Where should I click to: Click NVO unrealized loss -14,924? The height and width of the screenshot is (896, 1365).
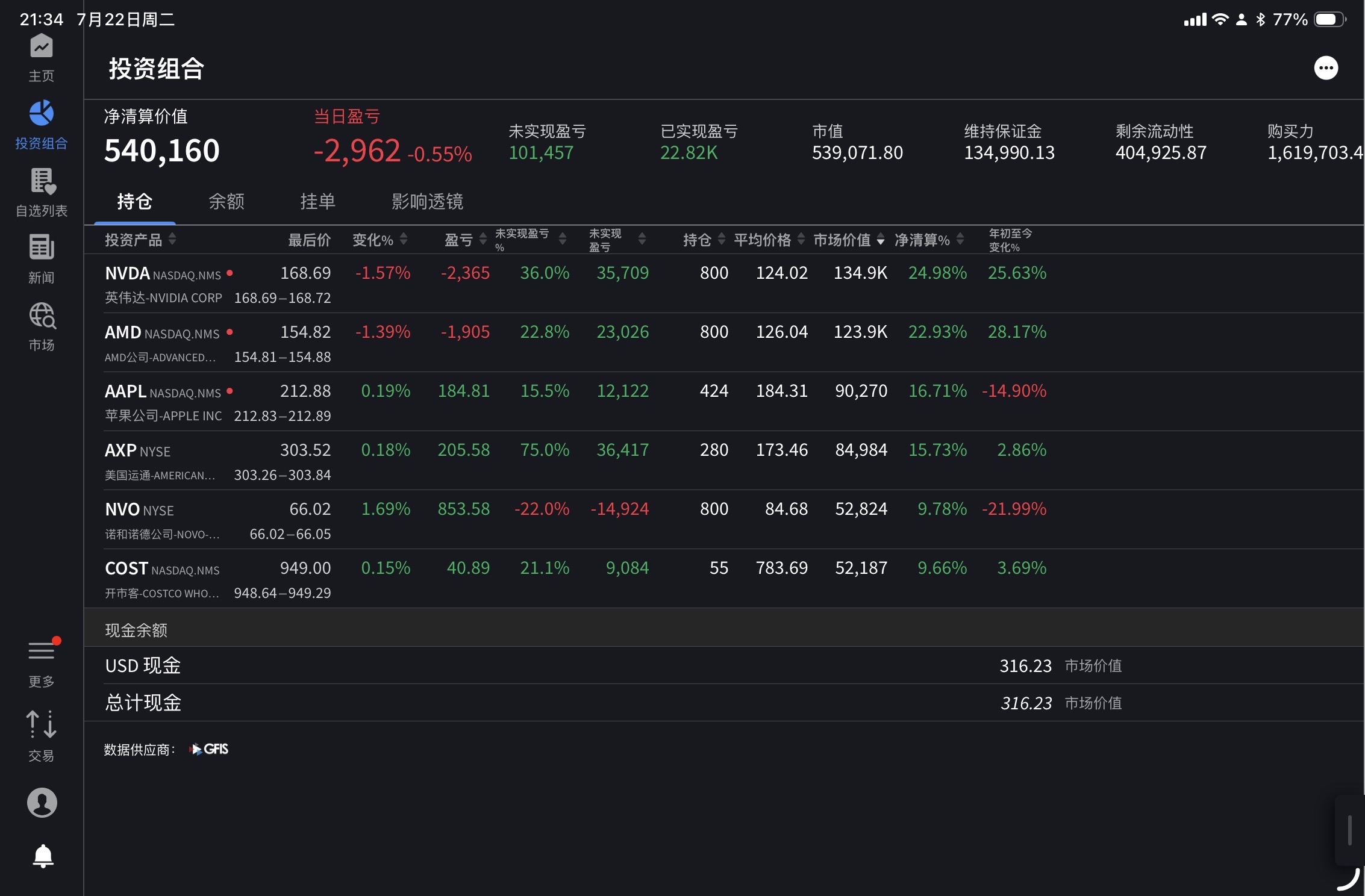[x=620, y=509]
